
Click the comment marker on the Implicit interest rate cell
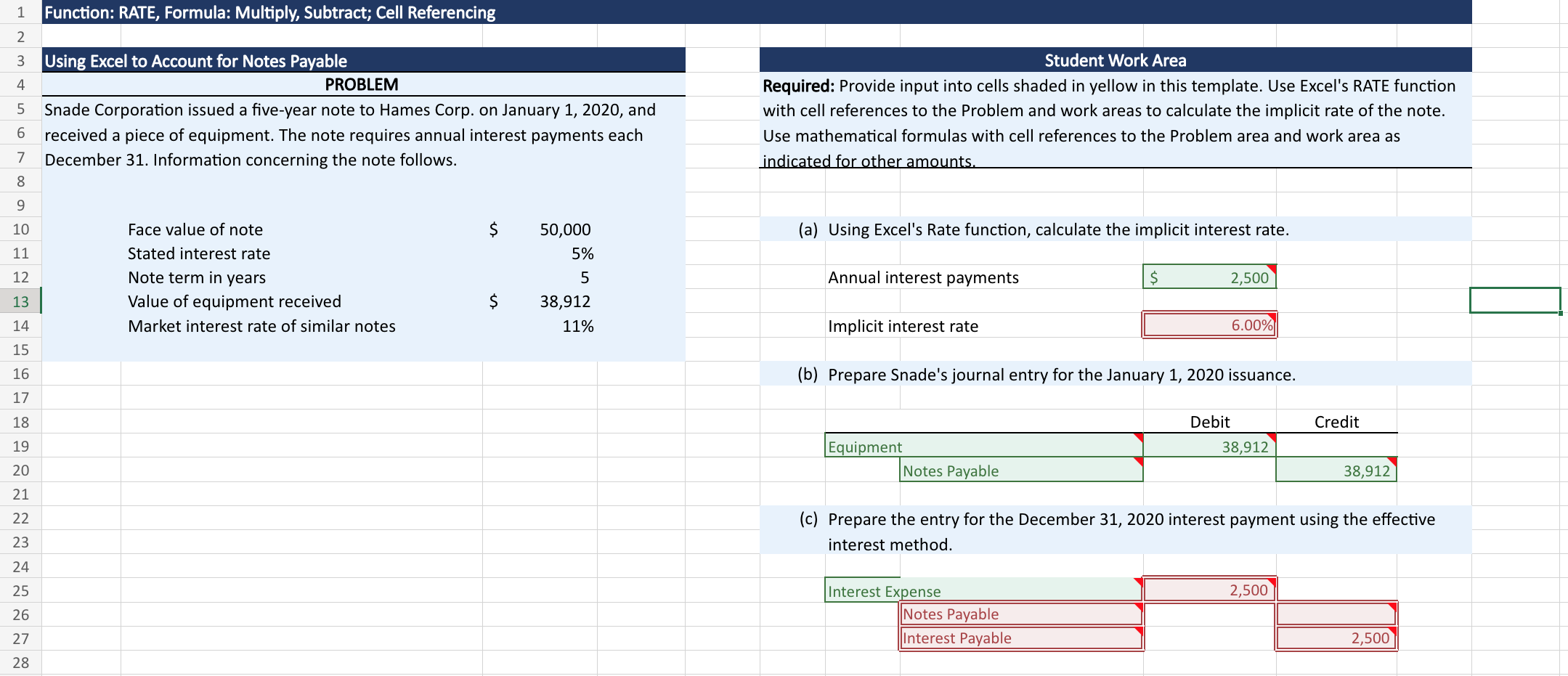click(x=1272, y=316)
